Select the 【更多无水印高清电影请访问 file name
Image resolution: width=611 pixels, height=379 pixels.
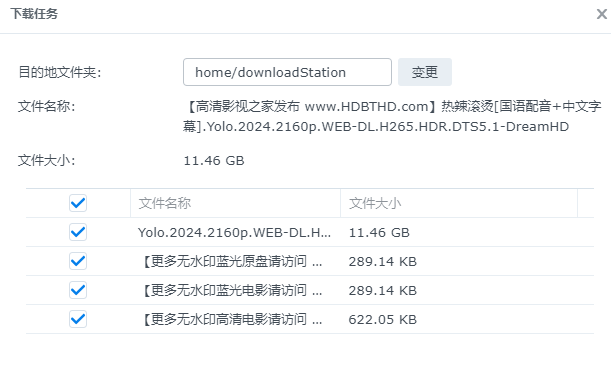click(x=230, y=319)
